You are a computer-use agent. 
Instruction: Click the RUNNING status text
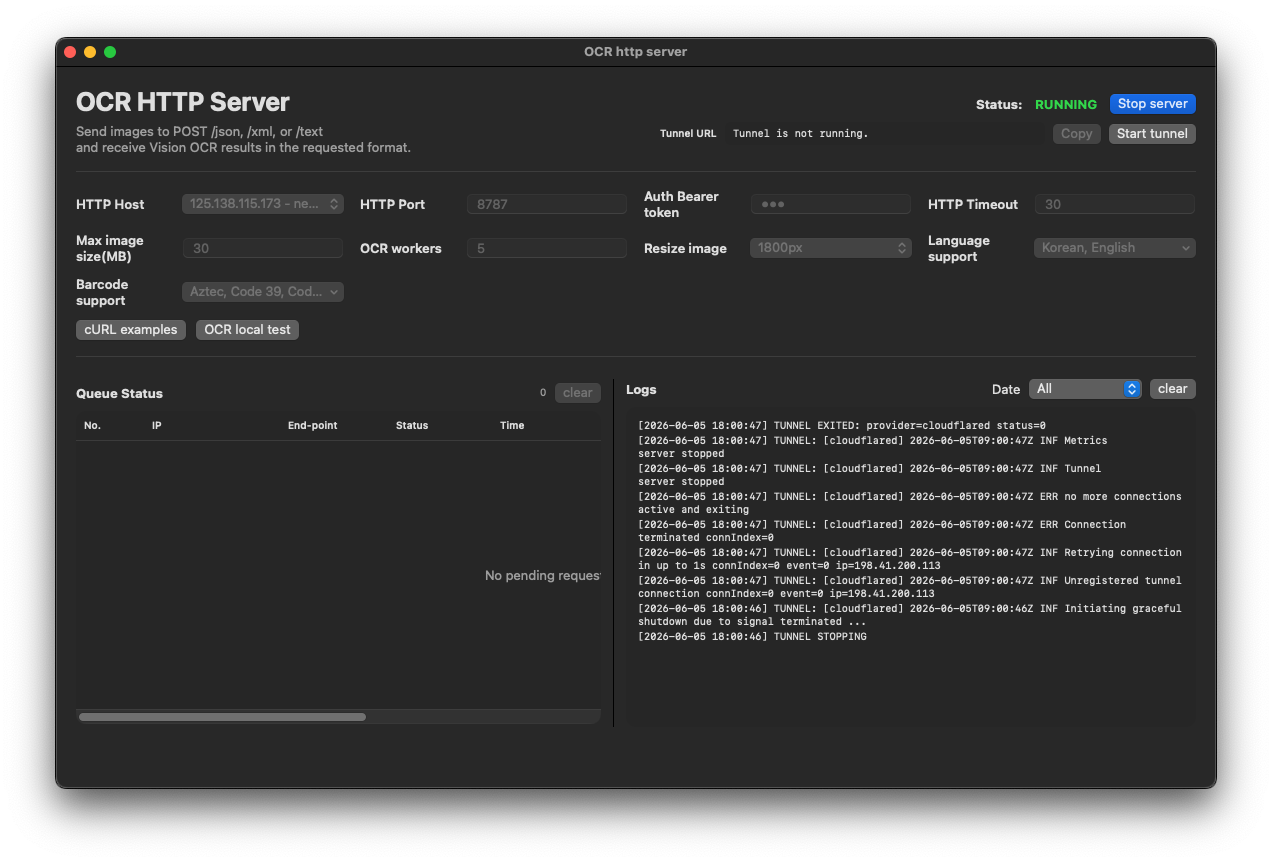click(1066, 104)
